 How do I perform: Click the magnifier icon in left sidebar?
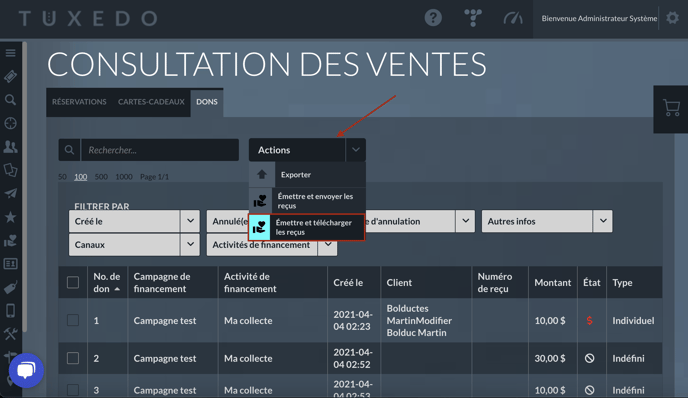[x=11, y=100]
